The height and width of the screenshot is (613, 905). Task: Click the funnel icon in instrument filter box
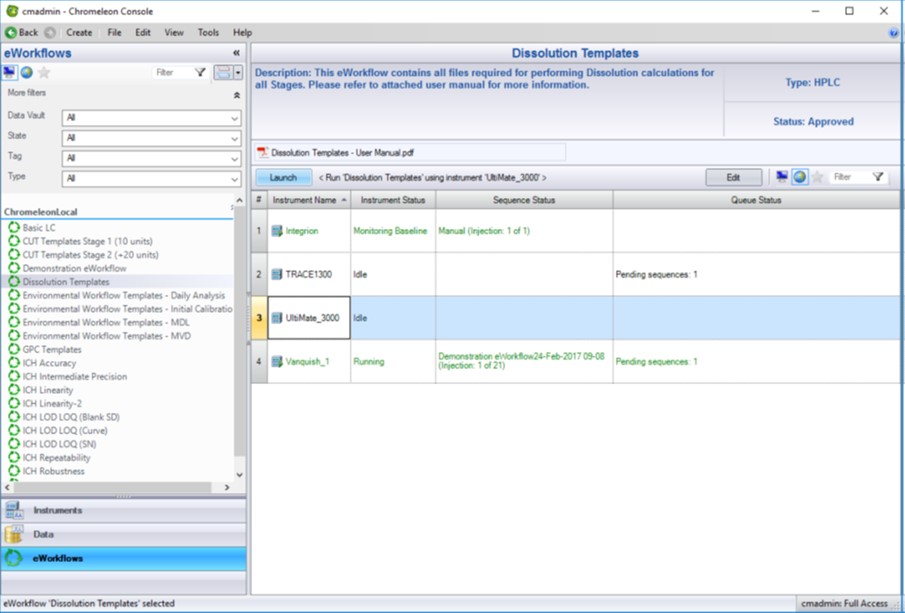(x=877, y=177)
